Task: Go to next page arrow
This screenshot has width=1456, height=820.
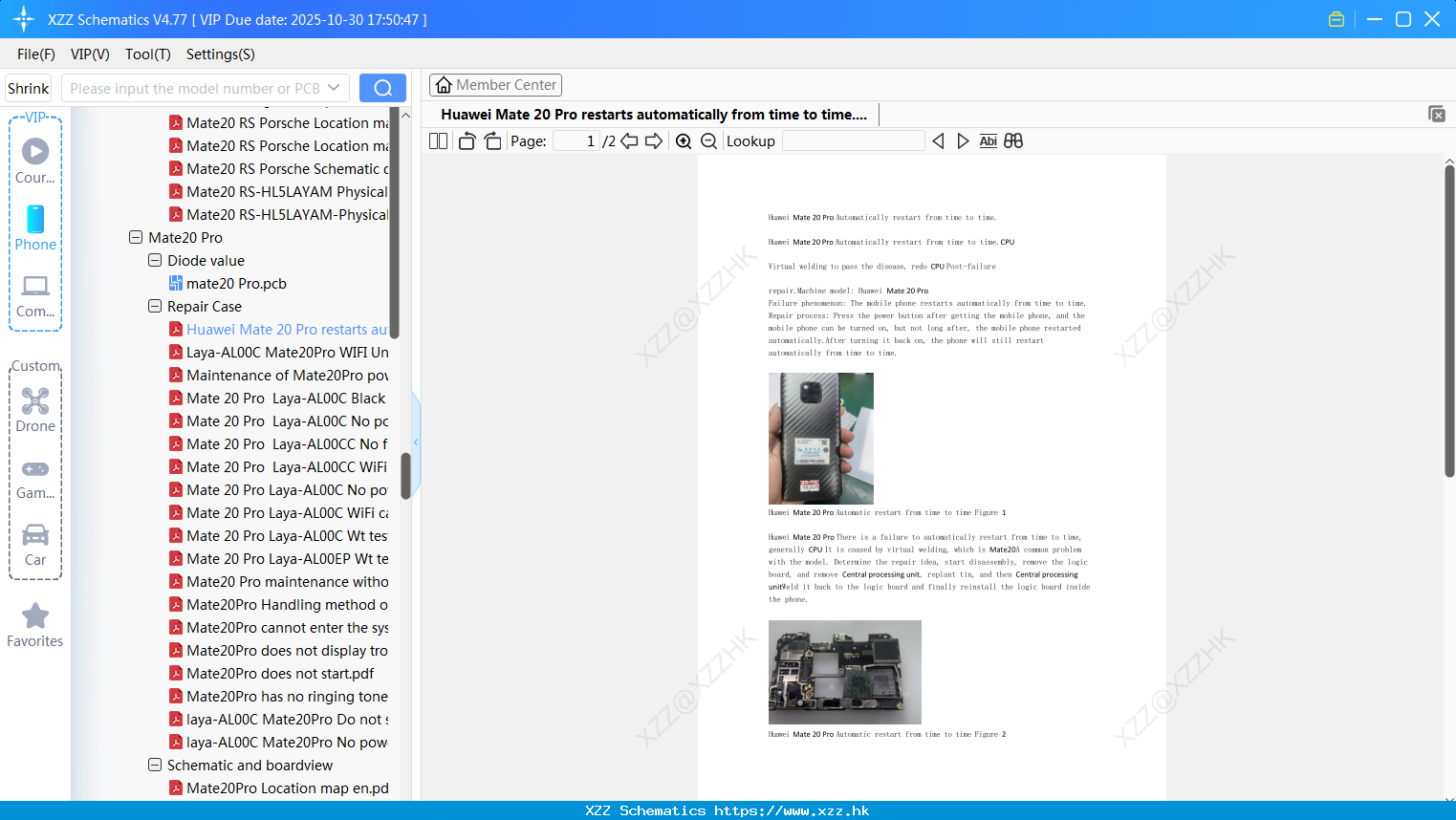Action: coord(654,141)
